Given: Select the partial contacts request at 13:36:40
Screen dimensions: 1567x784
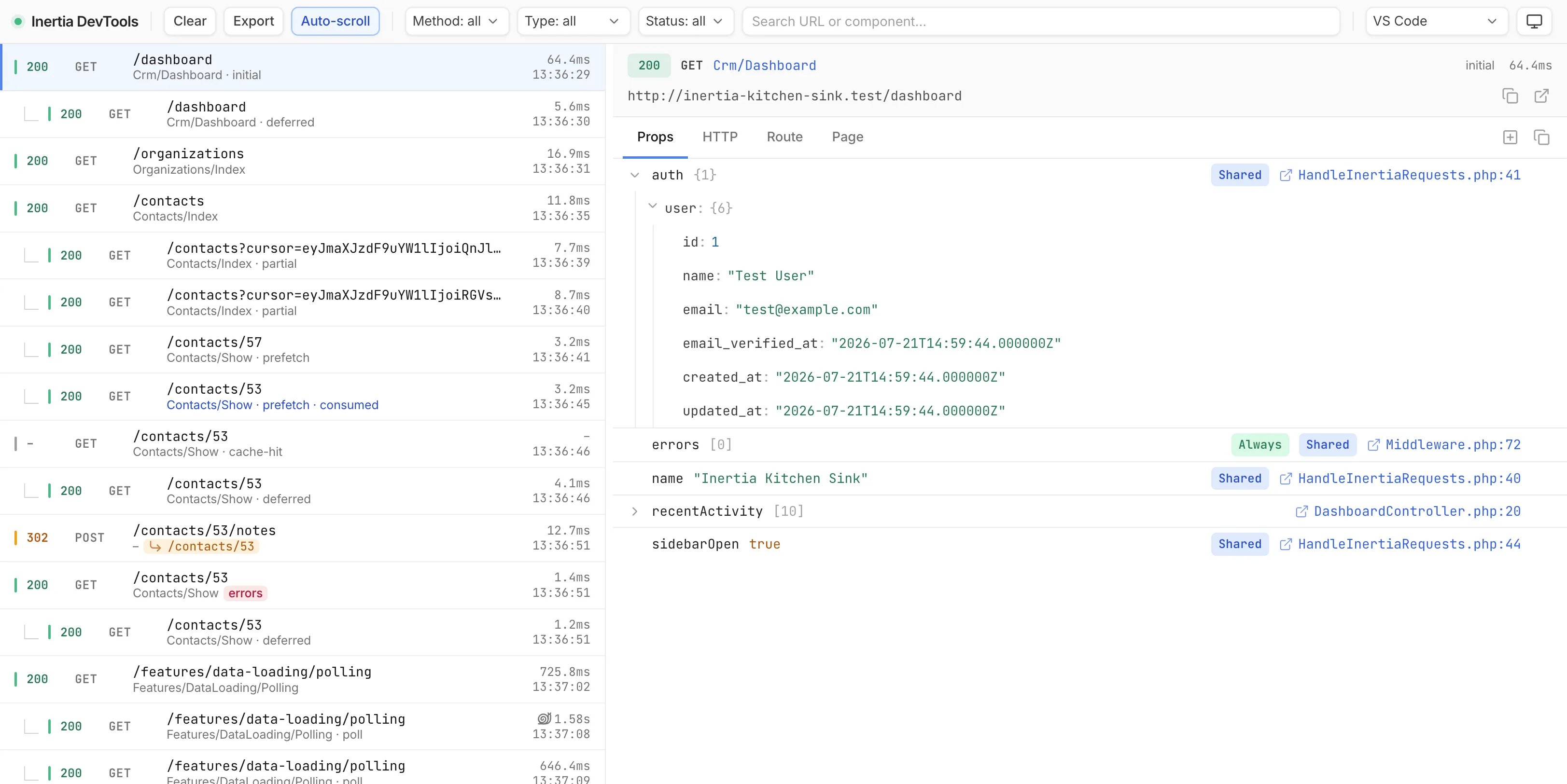Looking at the screenshot, I should click(x=302, y=303).
